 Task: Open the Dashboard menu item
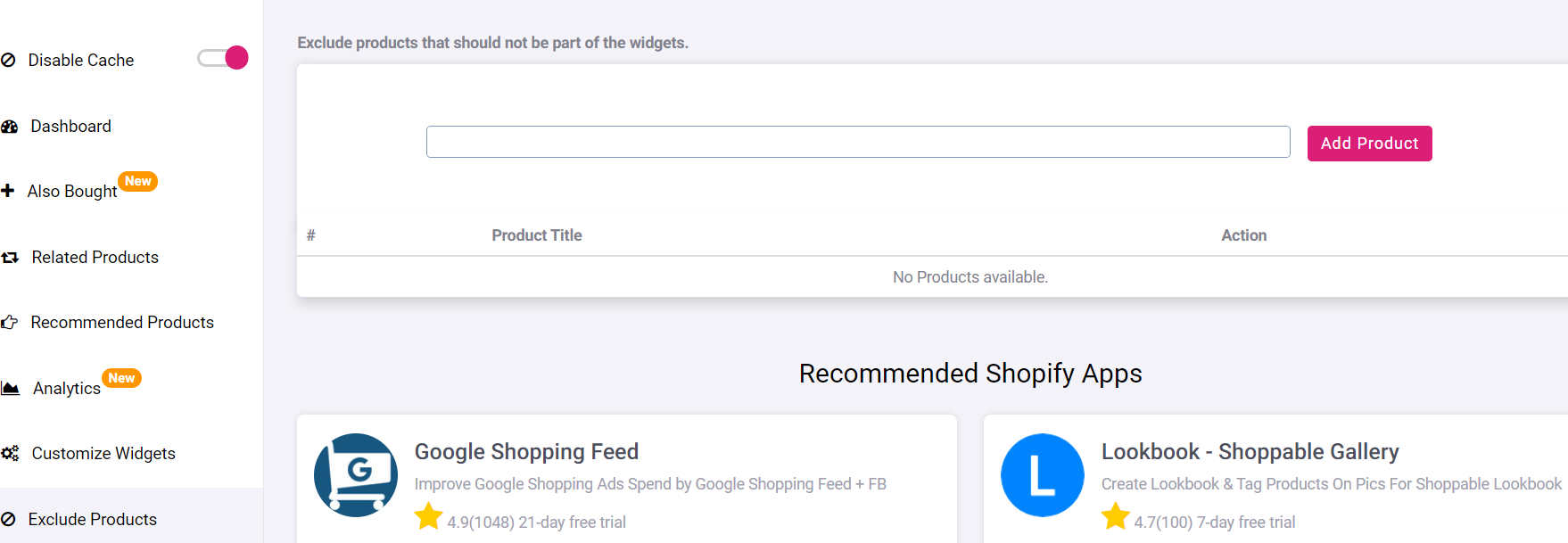[70, 127]
